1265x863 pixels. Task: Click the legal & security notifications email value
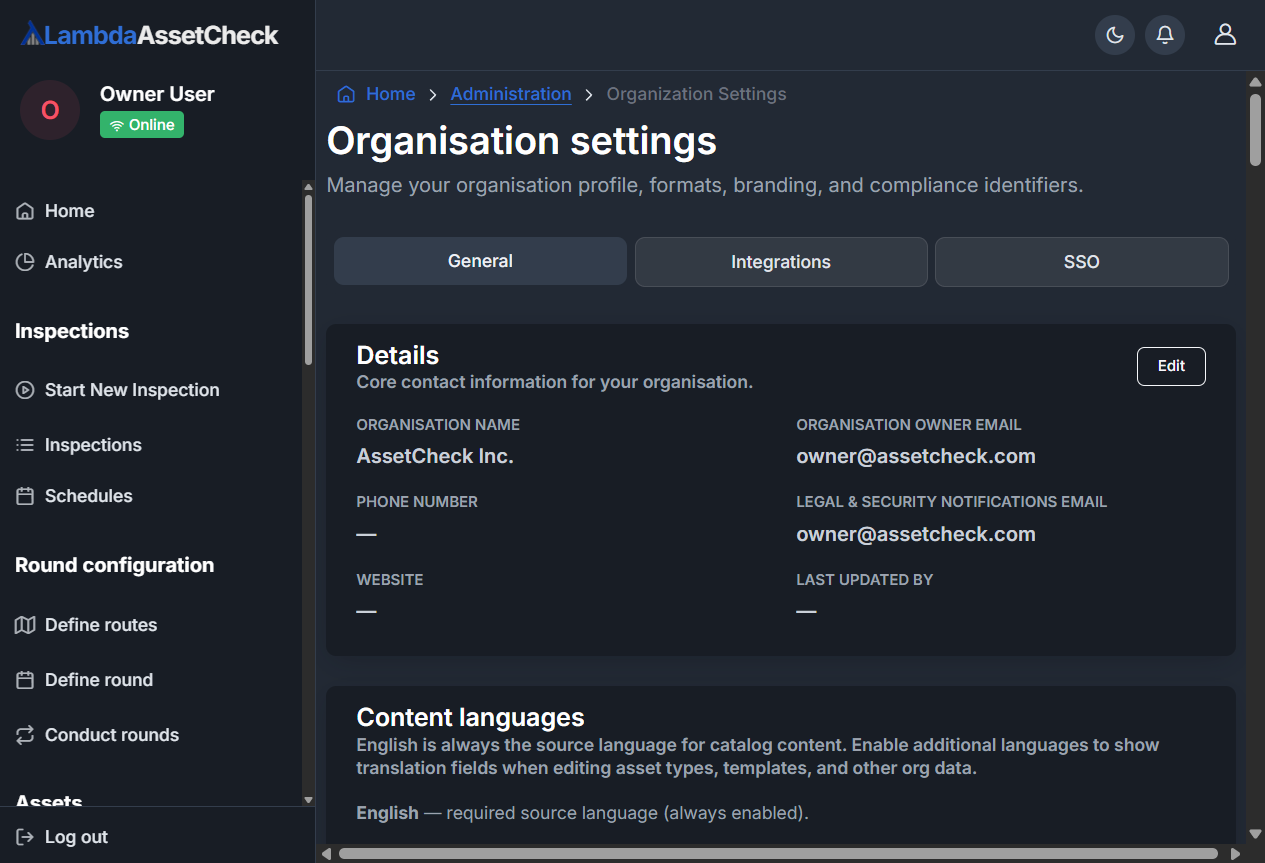coord(916,534)
